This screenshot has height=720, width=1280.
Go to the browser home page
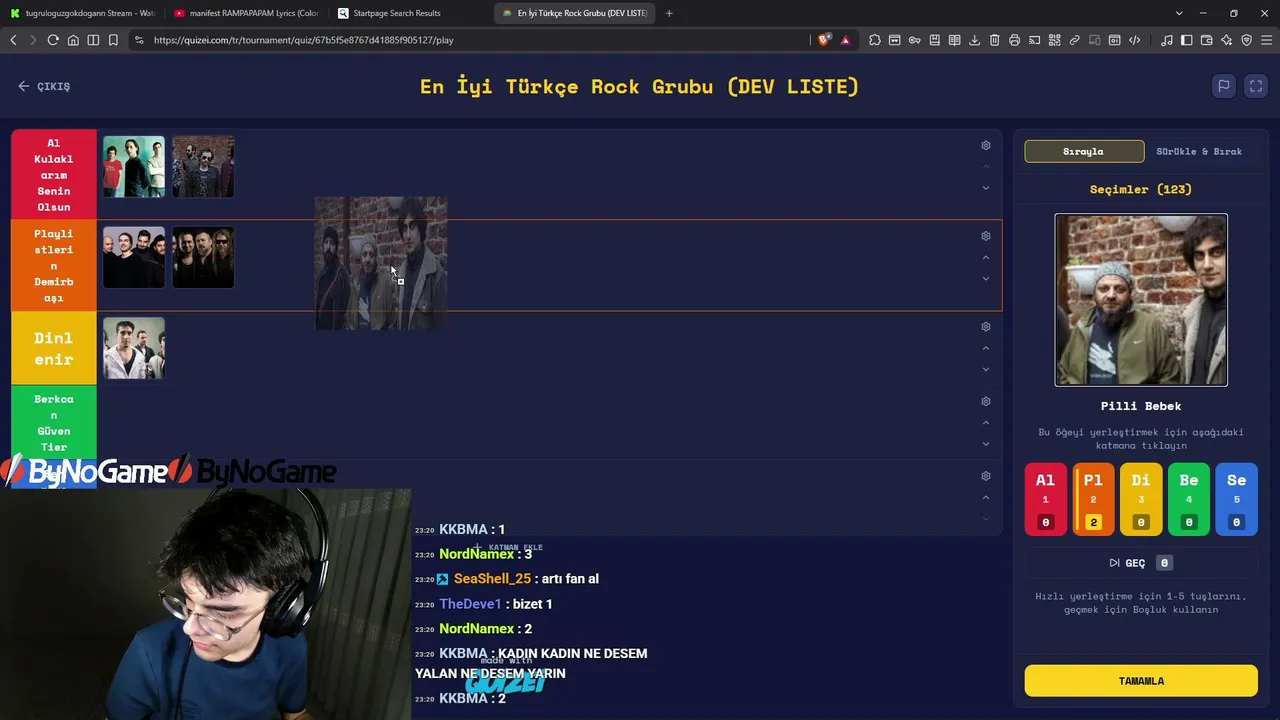click(73, 40)
